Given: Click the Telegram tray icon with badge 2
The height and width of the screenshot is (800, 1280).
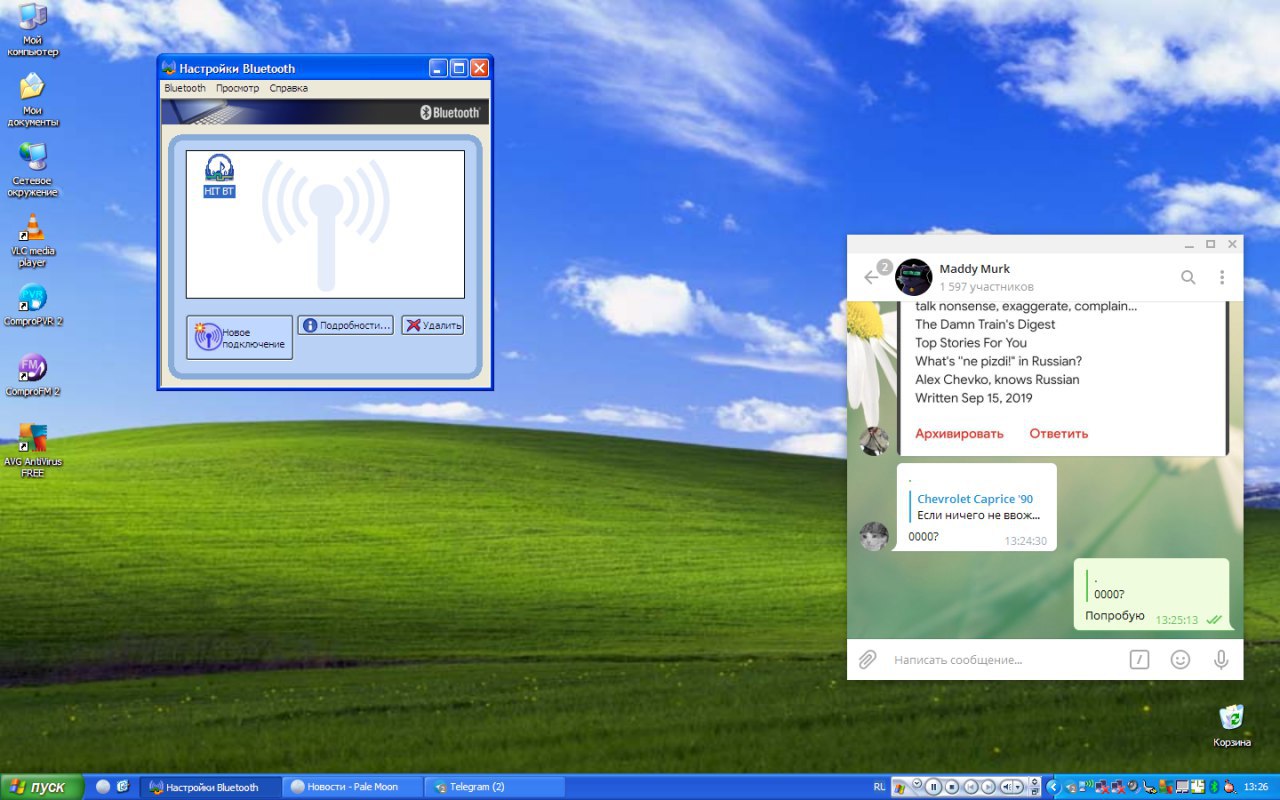Looking at the screenshot, I should tap(1071, 787).
